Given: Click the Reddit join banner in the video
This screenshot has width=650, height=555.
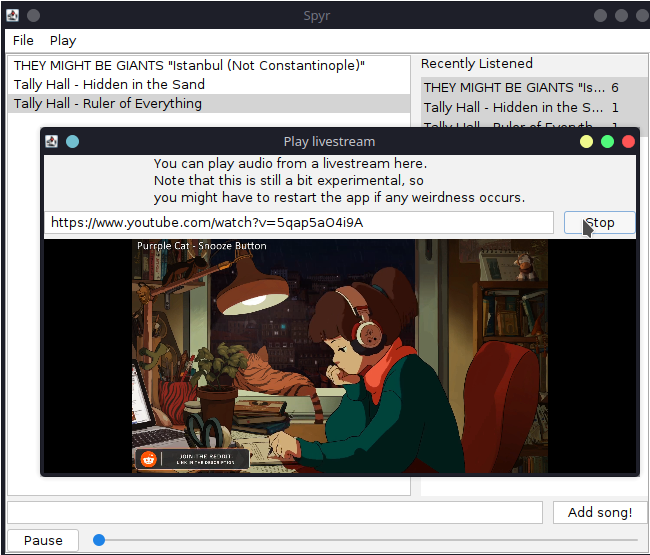Looking at the screenshot, I should click(192, 459).
